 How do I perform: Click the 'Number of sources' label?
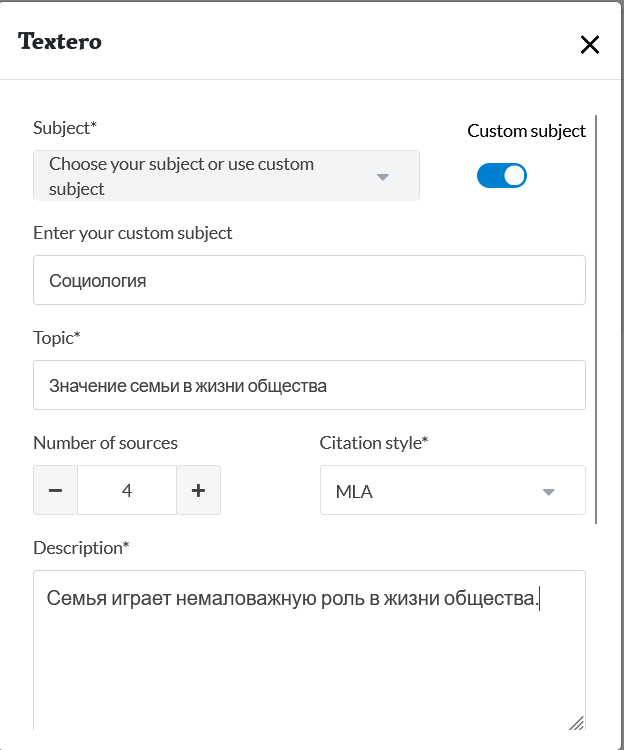point(106,443)
